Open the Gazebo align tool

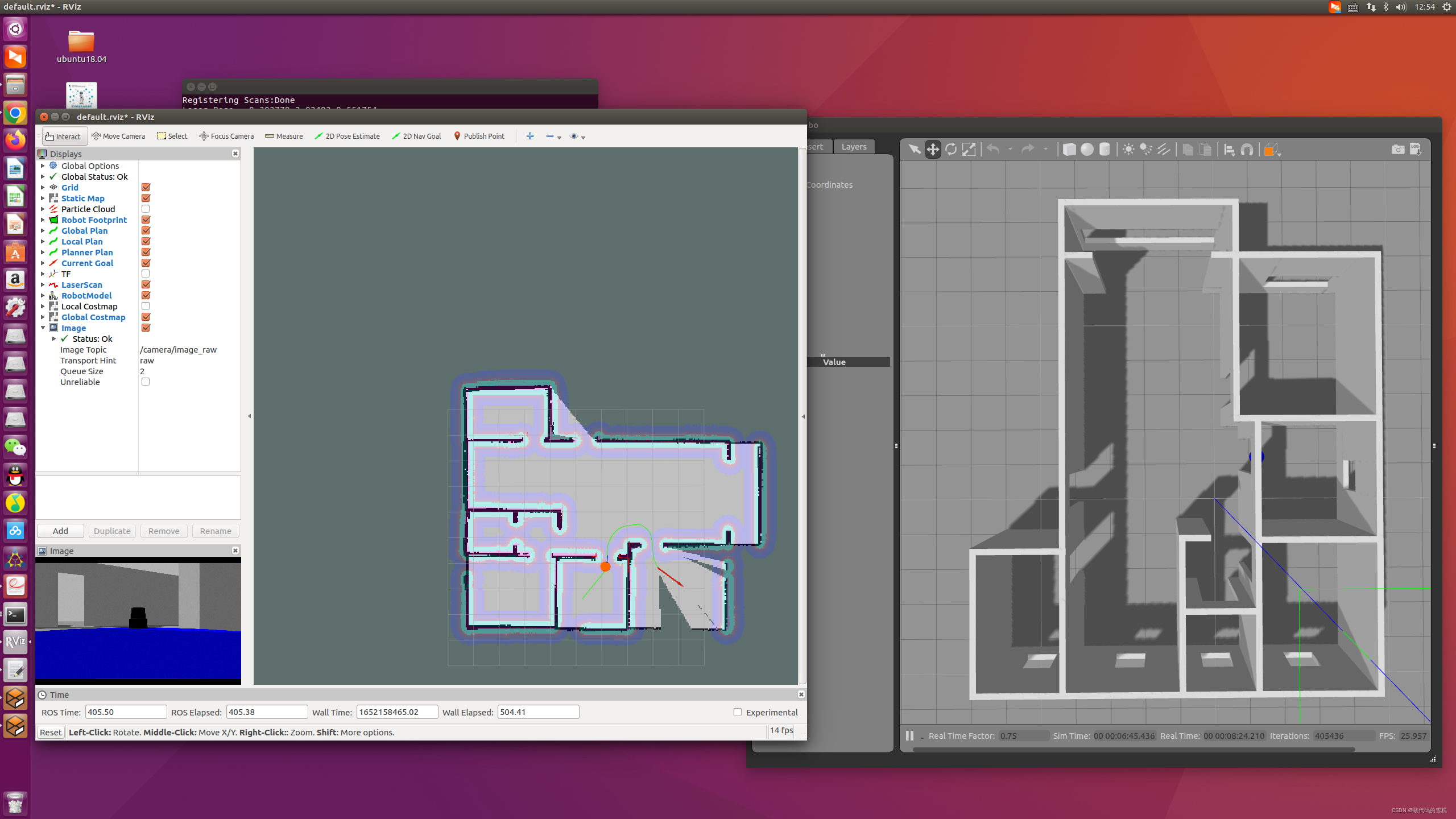coord(1229,150)
